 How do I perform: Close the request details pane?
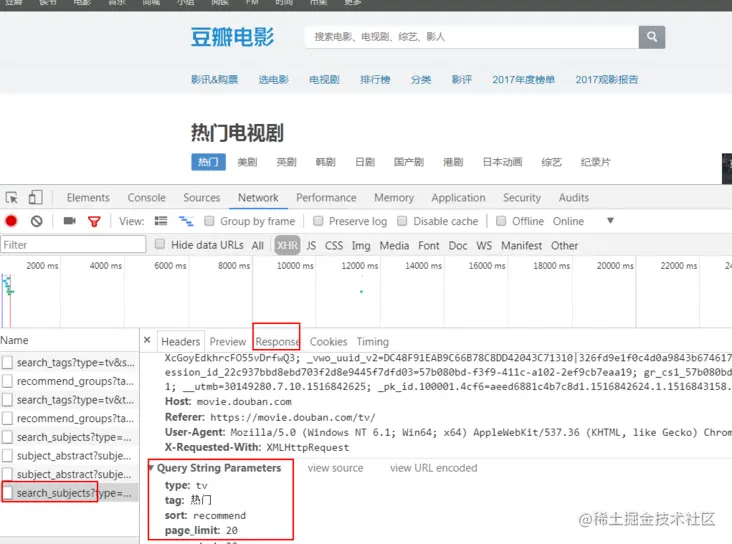coord(147,340)
